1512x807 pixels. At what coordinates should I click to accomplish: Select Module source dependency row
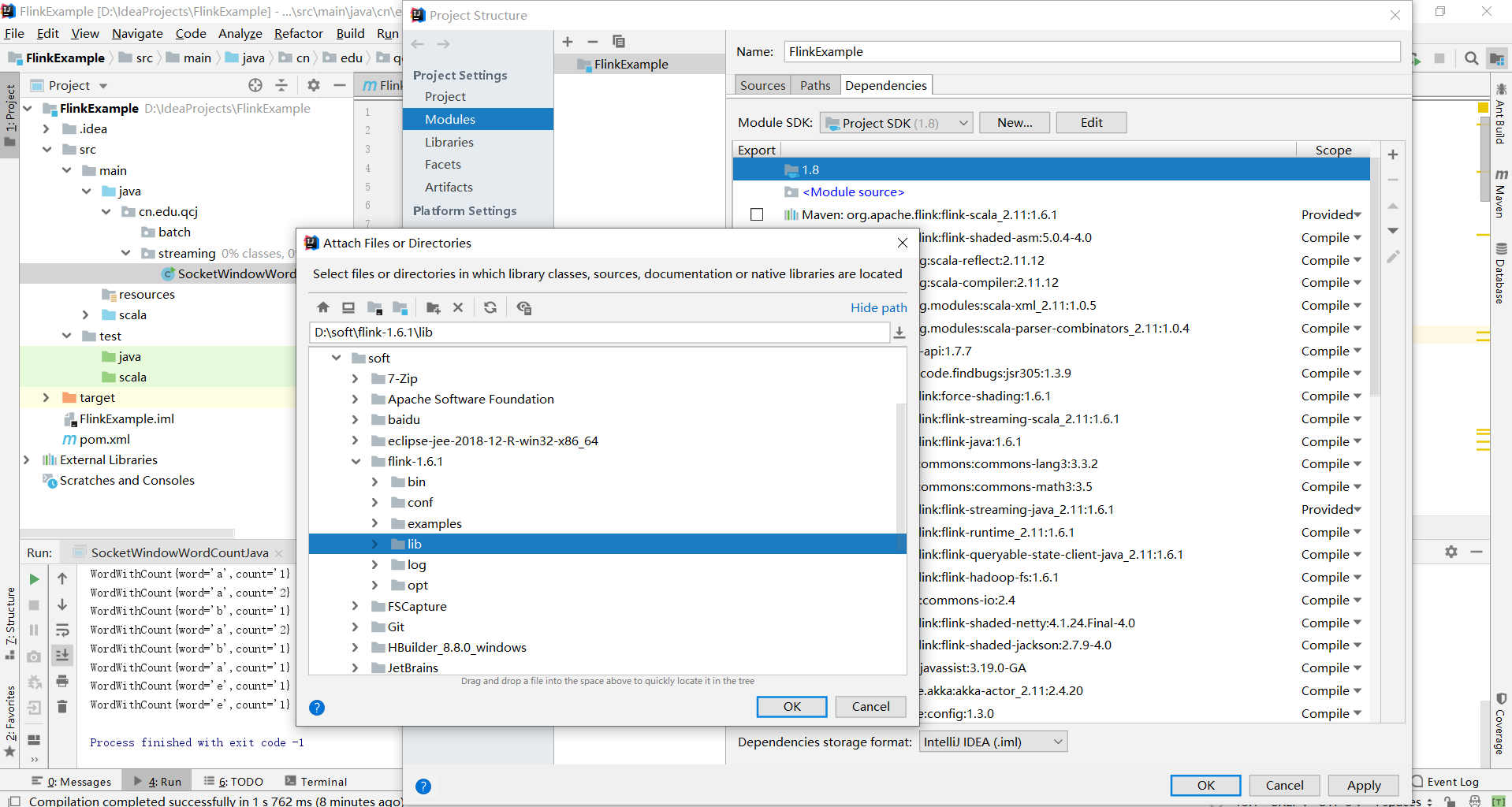pyautogui.click(x=853, y=192)
